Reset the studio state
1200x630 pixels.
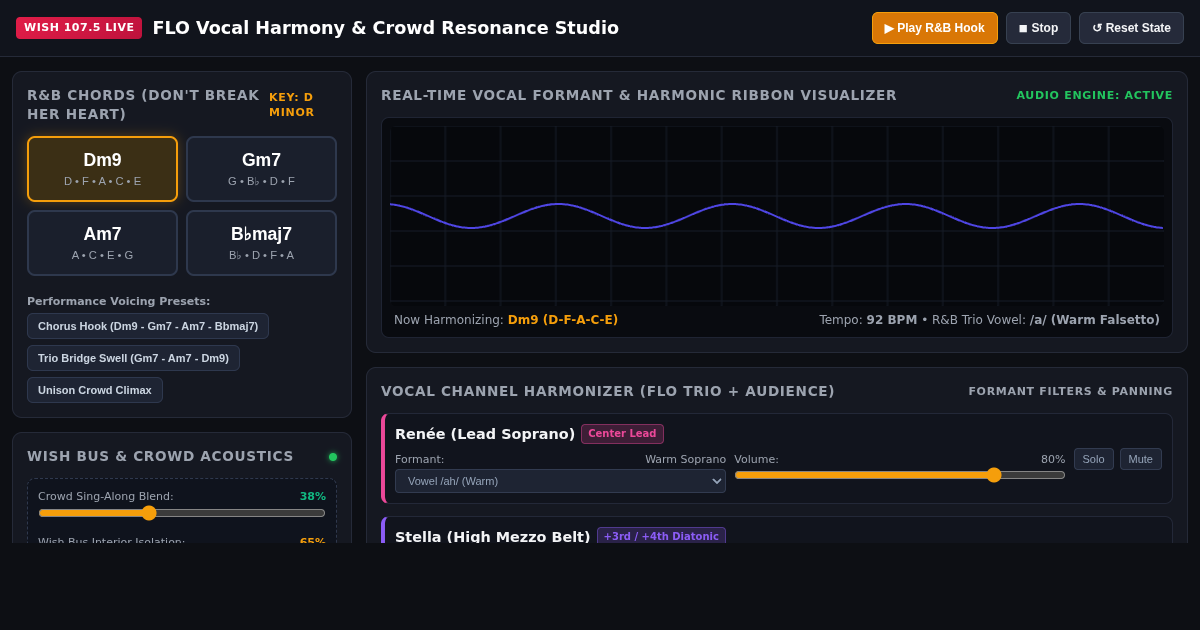[1131, 28]
